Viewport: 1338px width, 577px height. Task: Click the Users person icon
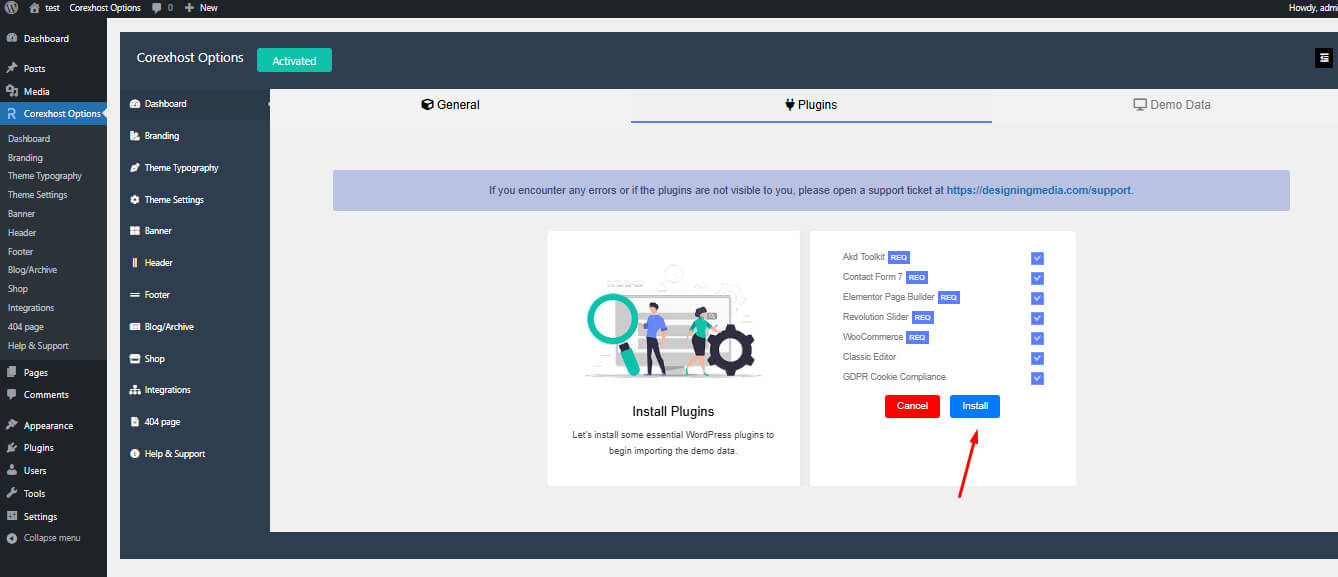click(x=12, y=470)
